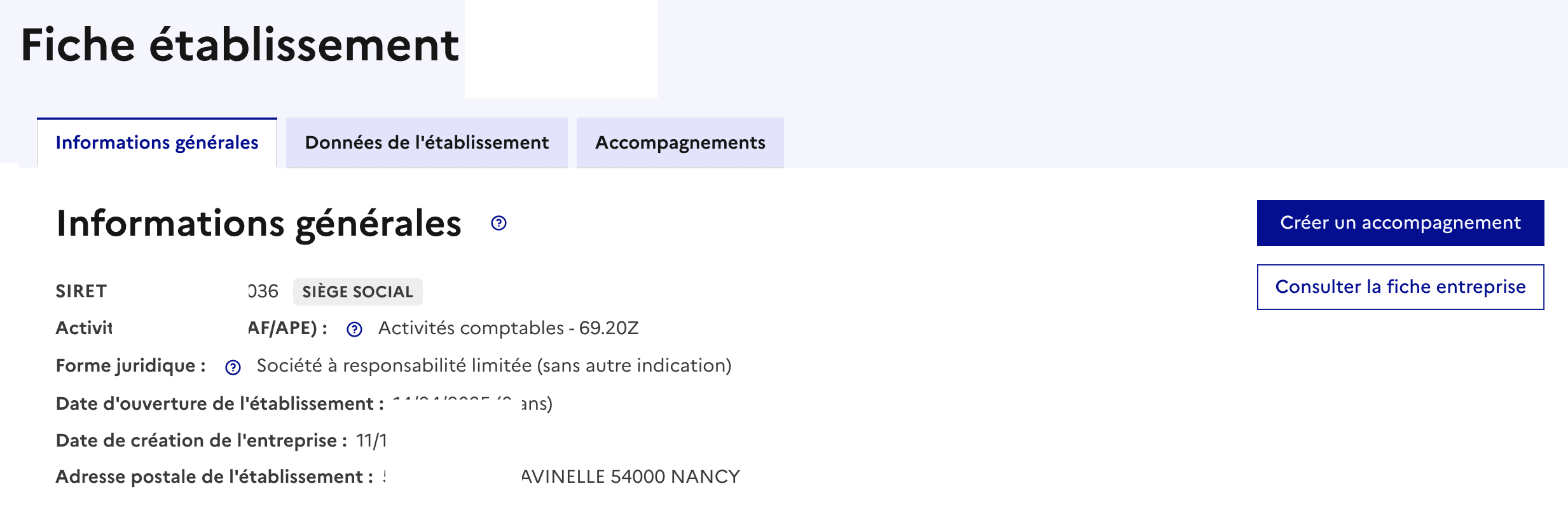Click Consulter la fiche entreprise

point(1400,287)
